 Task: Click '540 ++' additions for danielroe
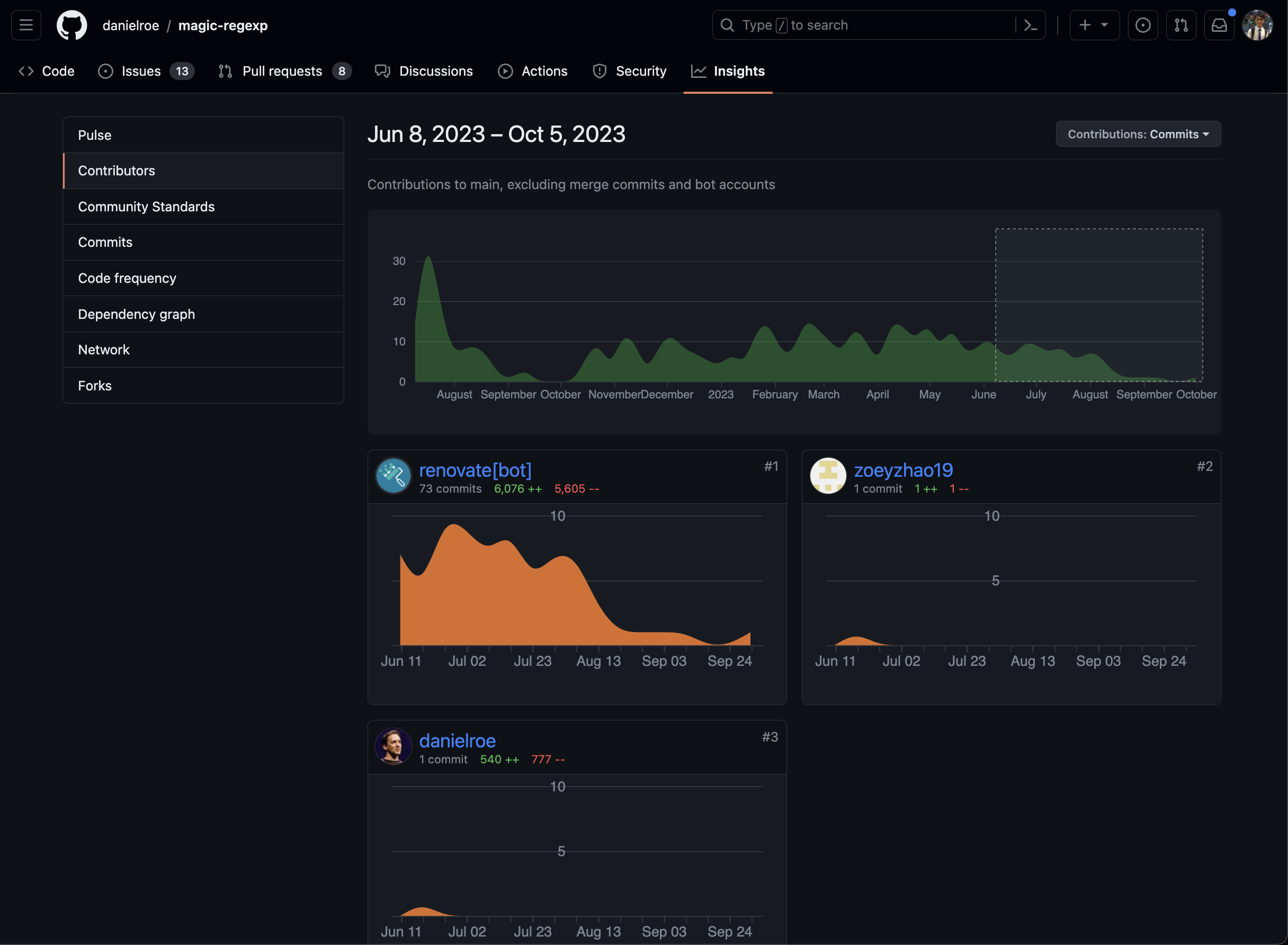[x=500, y=760]
